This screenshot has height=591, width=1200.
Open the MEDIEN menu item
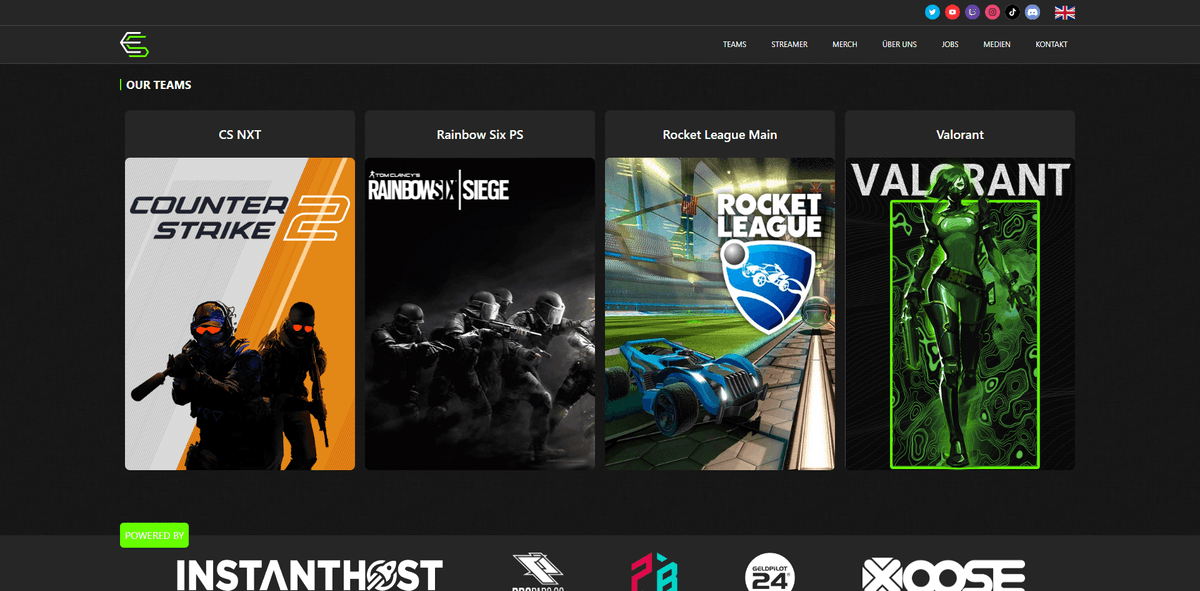[996, 45]
